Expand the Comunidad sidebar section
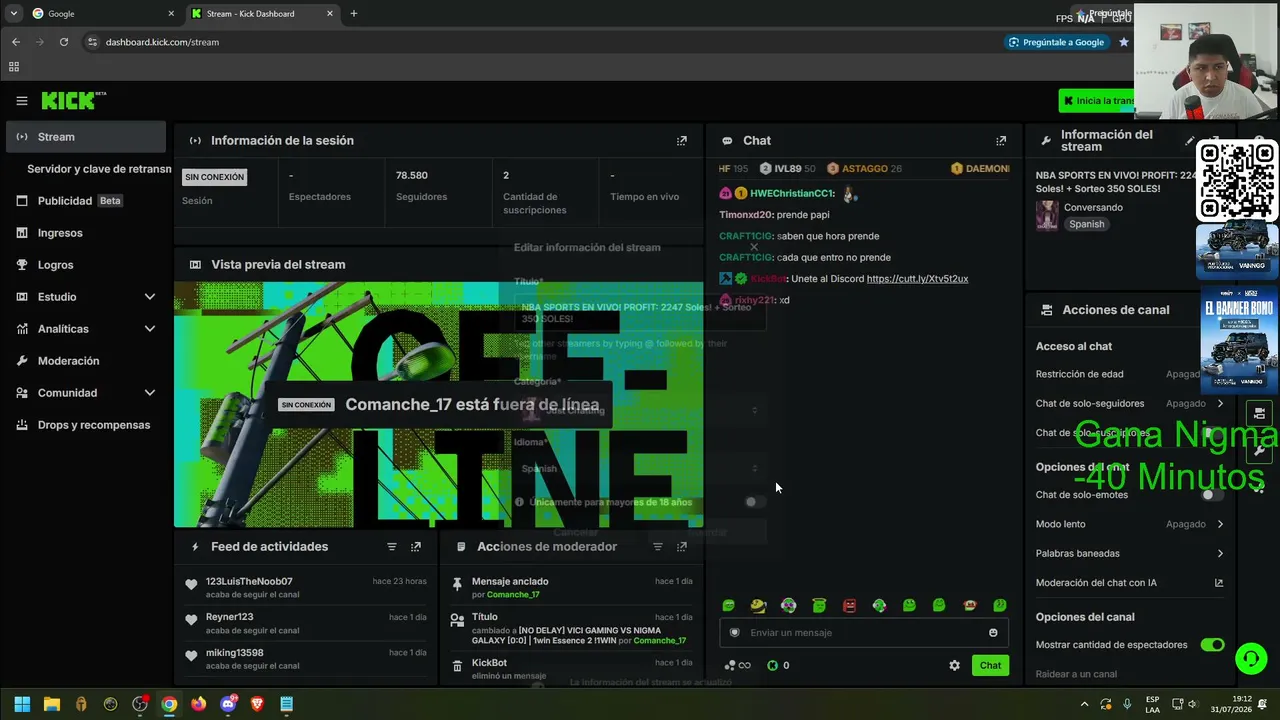This screenshot has height=720, width=1280. [x=150, y=393]
